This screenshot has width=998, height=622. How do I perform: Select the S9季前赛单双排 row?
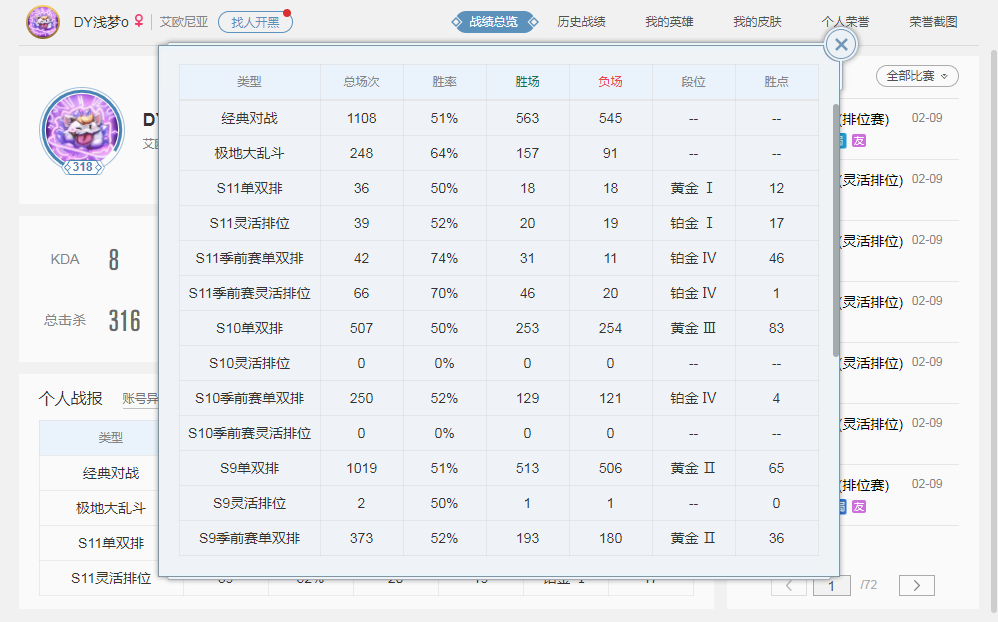click(x=499, y=538)
